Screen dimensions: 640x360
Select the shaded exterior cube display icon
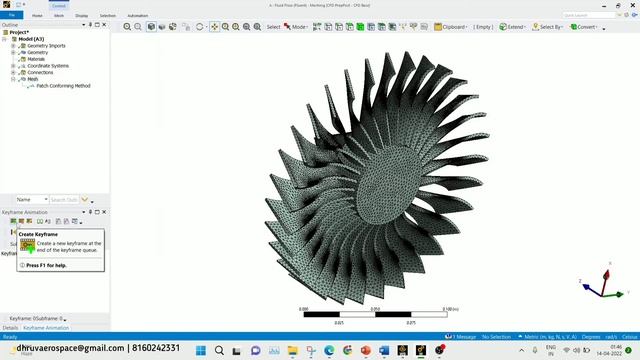151,27
